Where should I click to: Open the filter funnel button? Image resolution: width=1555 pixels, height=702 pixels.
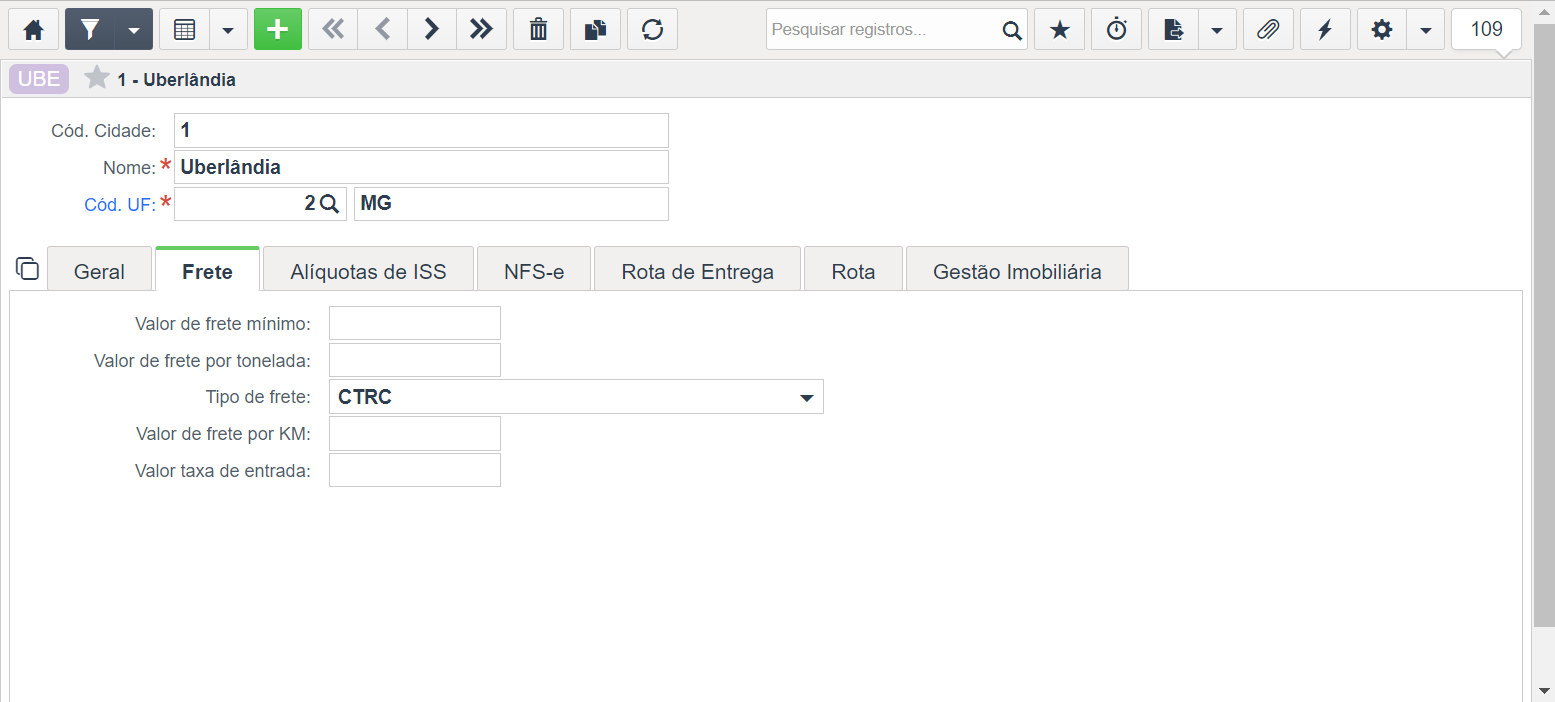tap(90, 30)
